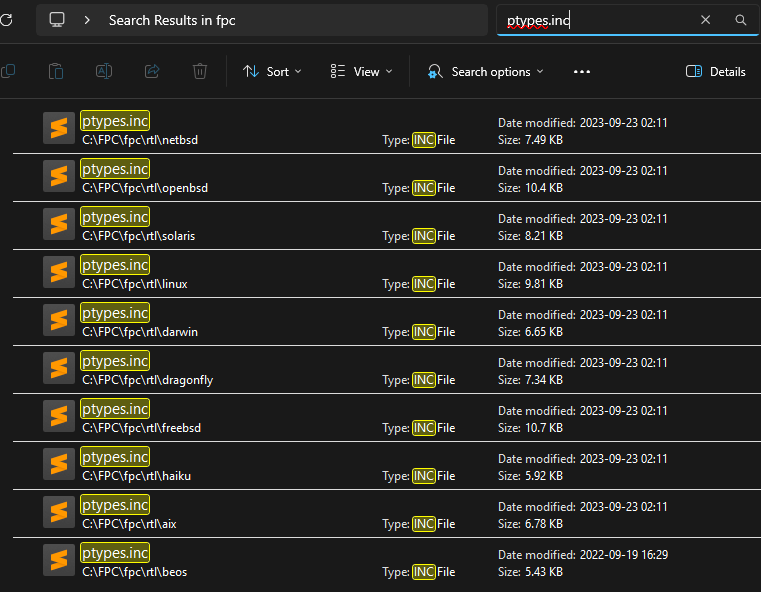Click 'Size: 5.43 KB' in beos row

[530, 573]
